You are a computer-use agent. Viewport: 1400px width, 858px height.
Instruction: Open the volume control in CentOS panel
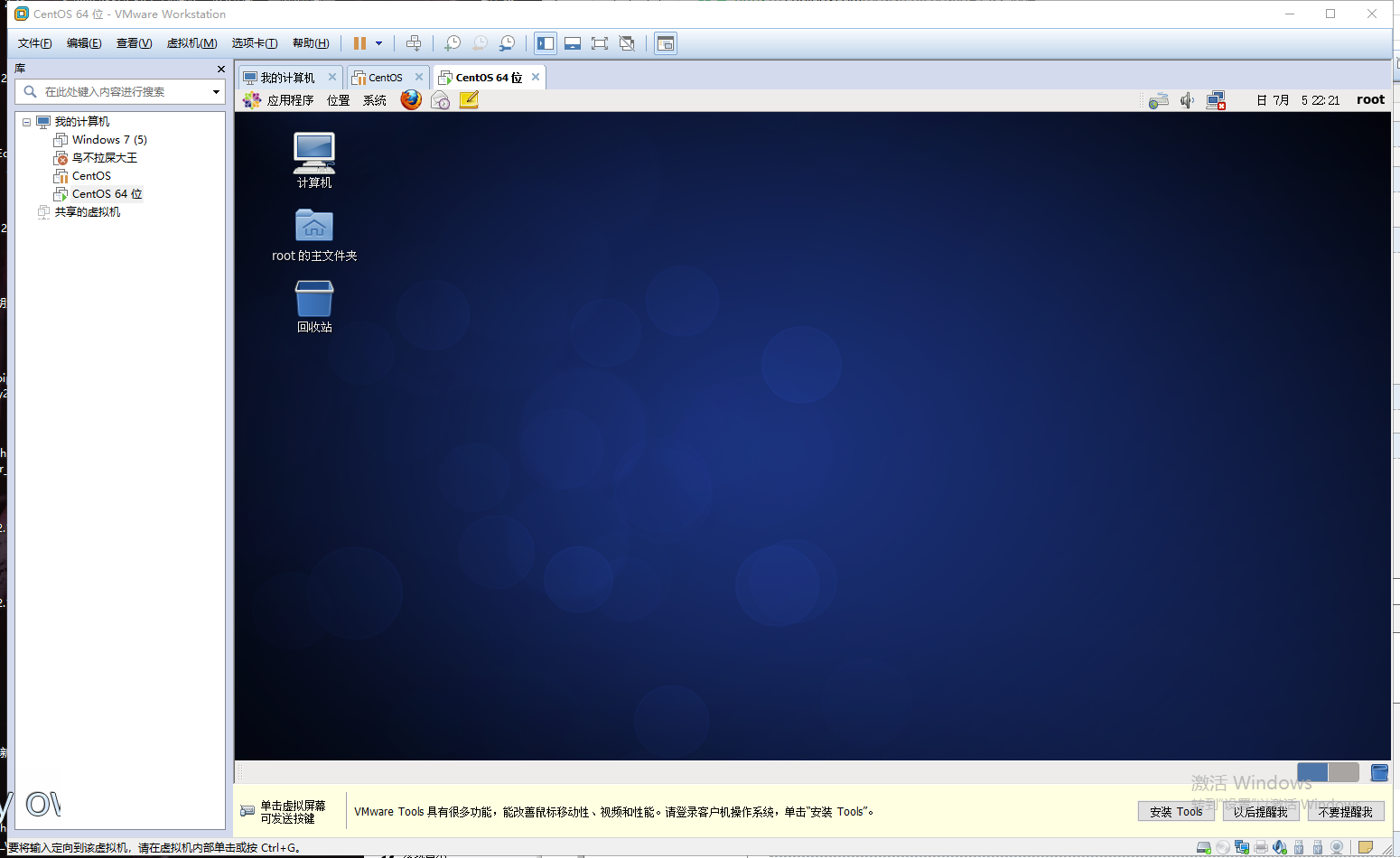tap(1187, 100)
